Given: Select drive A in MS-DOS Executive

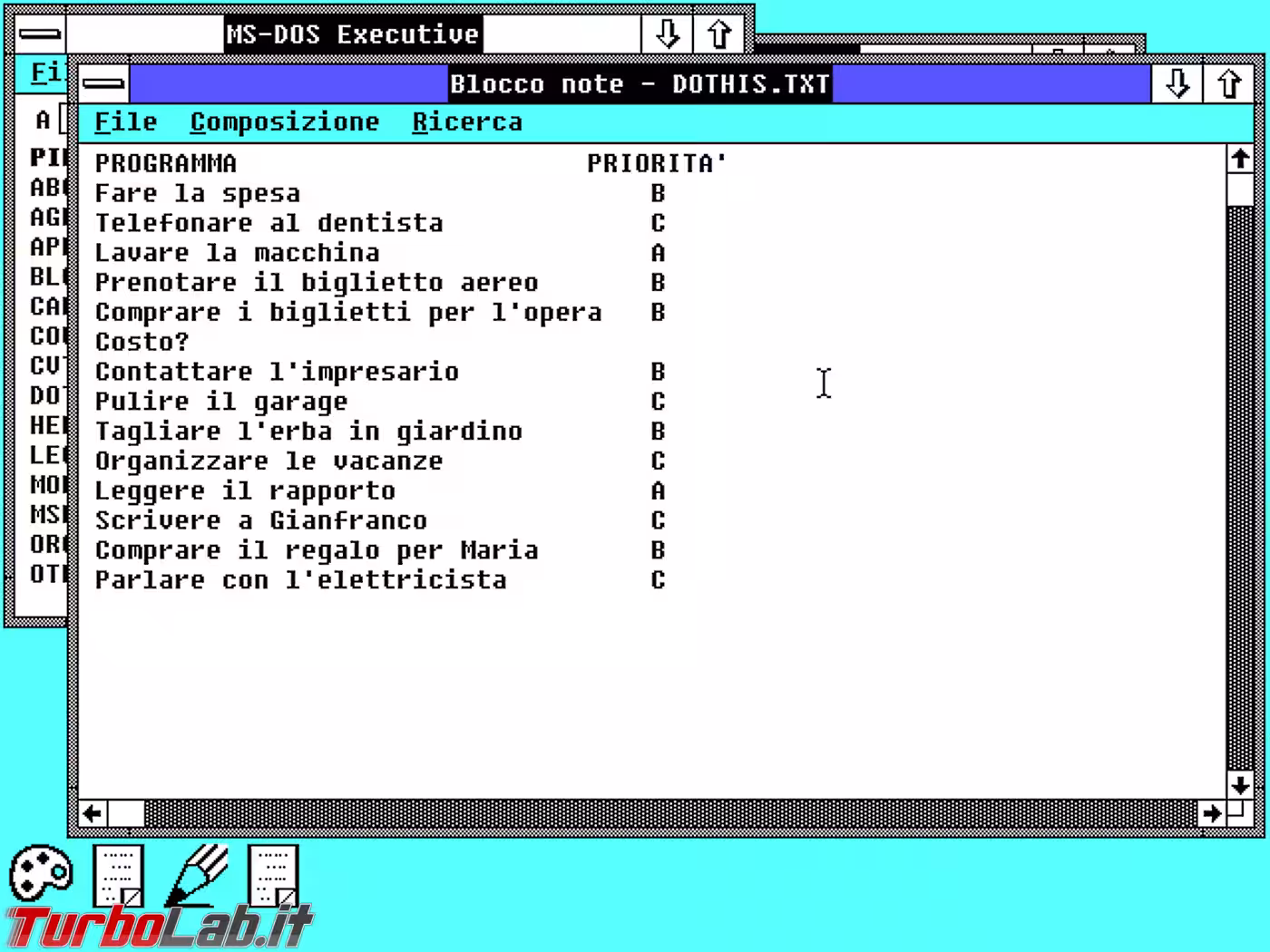Looking at the screenshot, I should coord(41,119).
